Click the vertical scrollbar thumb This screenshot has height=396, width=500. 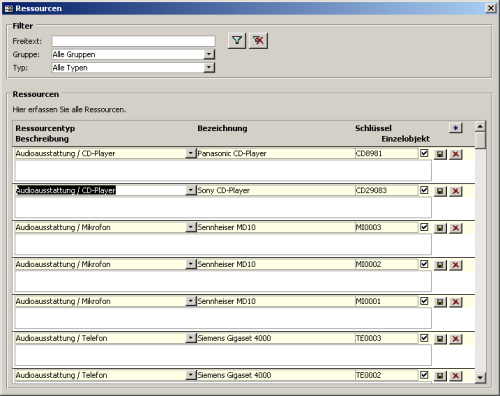[x=480, y=141]
